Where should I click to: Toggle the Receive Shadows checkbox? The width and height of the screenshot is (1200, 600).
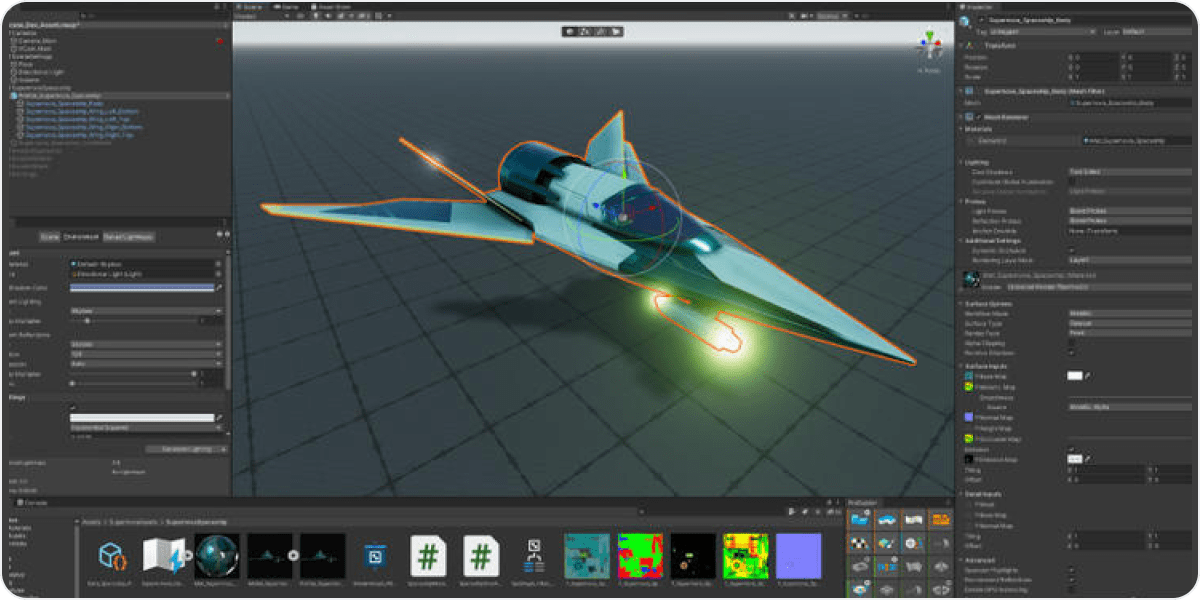(1072, 352)
